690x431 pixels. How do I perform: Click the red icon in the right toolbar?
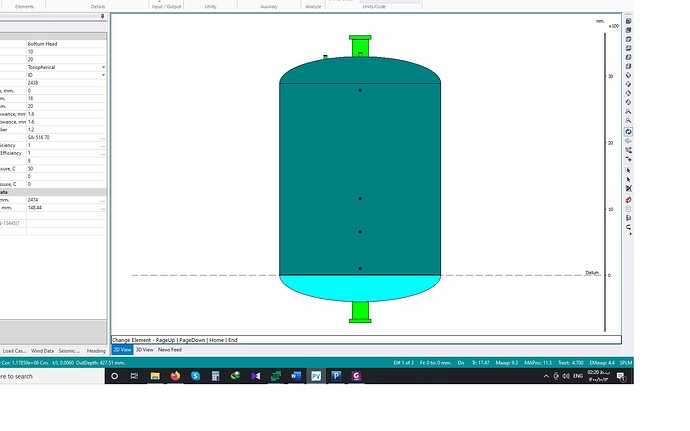[x=628, y=200]
